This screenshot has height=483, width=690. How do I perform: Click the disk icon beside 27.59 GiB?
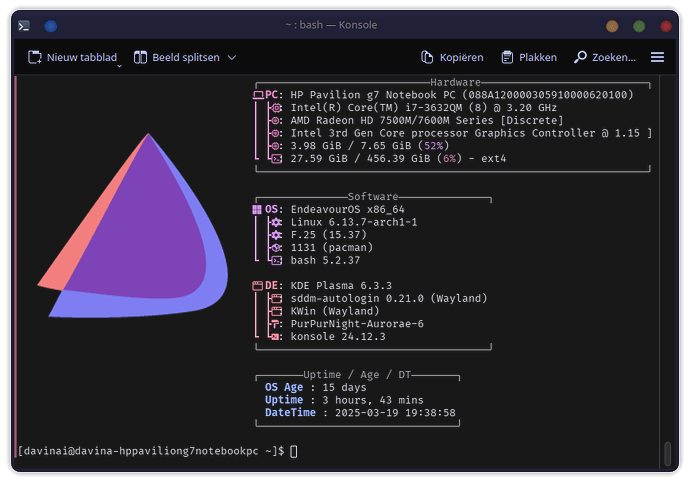[x=276, y=159]
